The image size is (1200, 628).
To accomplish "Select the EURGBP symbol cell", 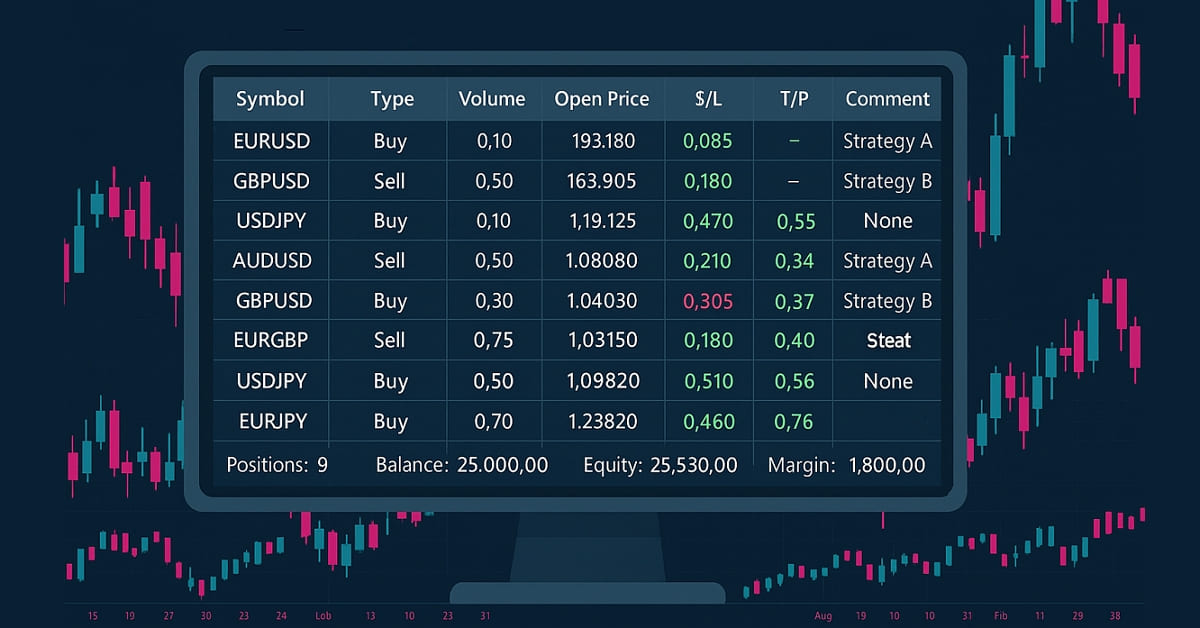I will click(272, 341).
